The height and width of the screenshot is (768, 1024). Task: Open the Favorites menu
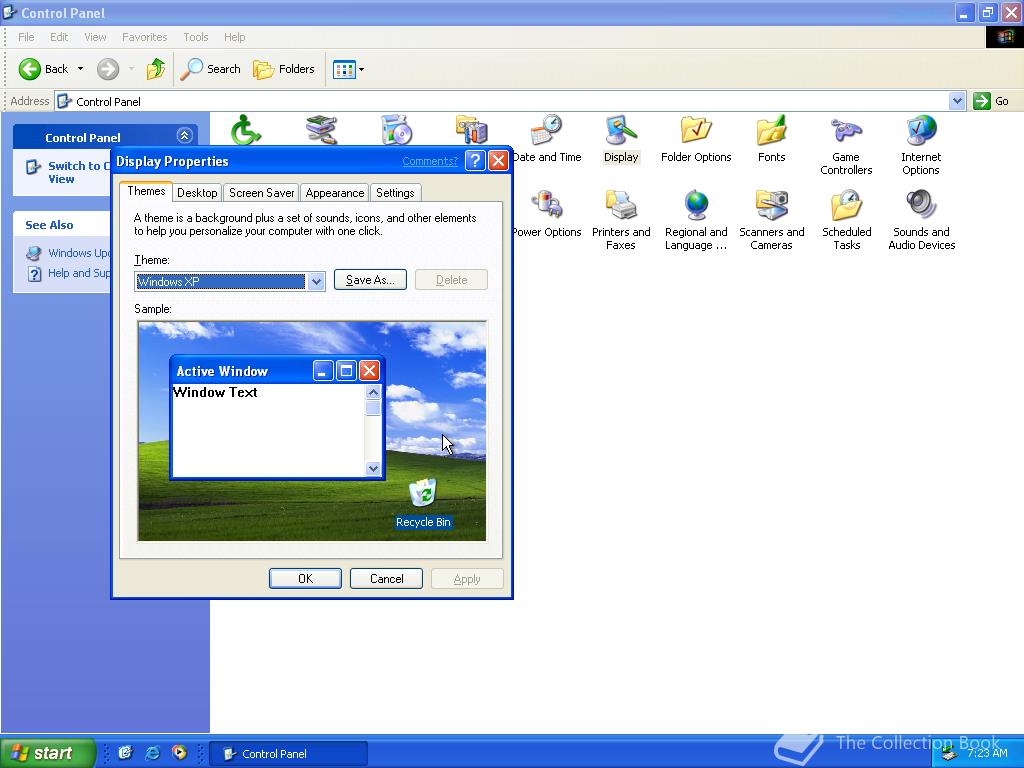[x=144, y=37]
